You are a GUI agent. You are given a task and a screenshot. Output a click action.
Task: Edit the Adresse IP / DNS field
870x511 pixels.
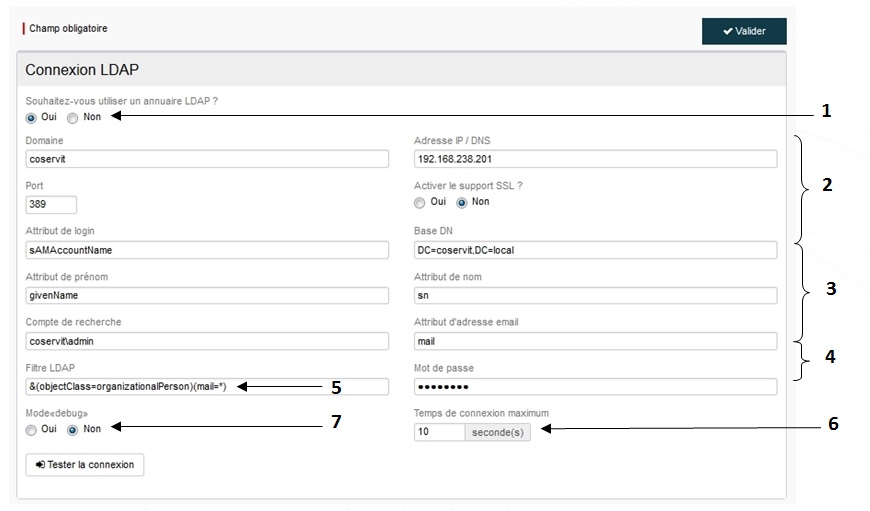point(595,159)
